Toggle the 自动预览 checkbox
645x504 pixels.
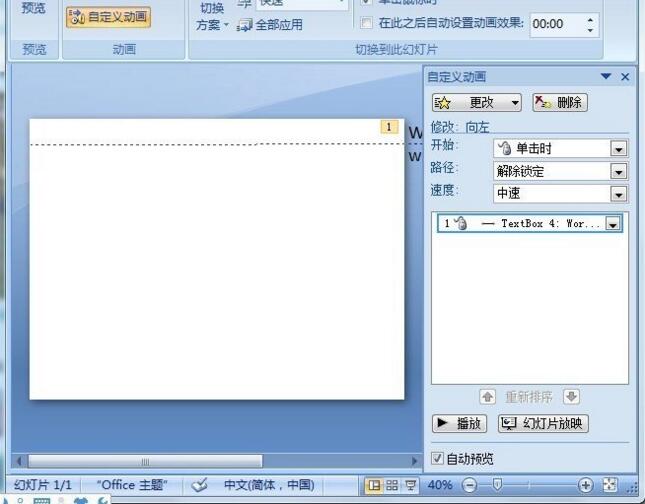click(437, 458)
